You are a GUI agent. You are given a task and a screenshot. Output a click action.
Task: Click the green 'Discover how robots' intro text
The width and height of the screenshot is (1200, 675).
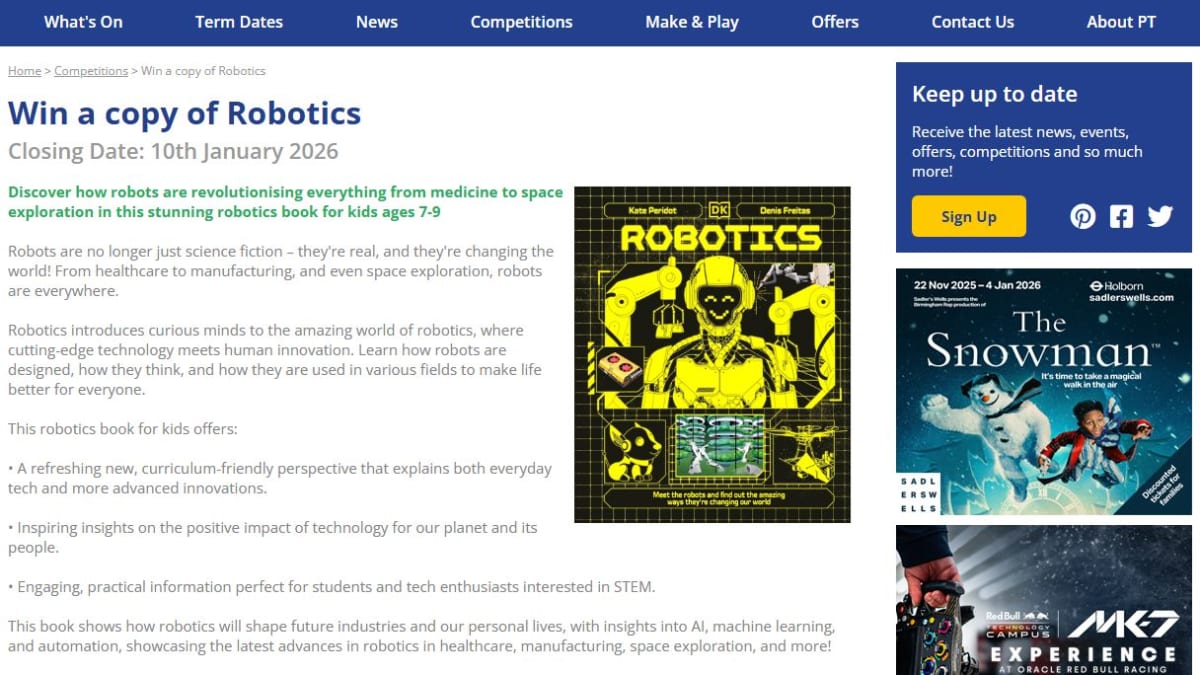click(285, 202)
